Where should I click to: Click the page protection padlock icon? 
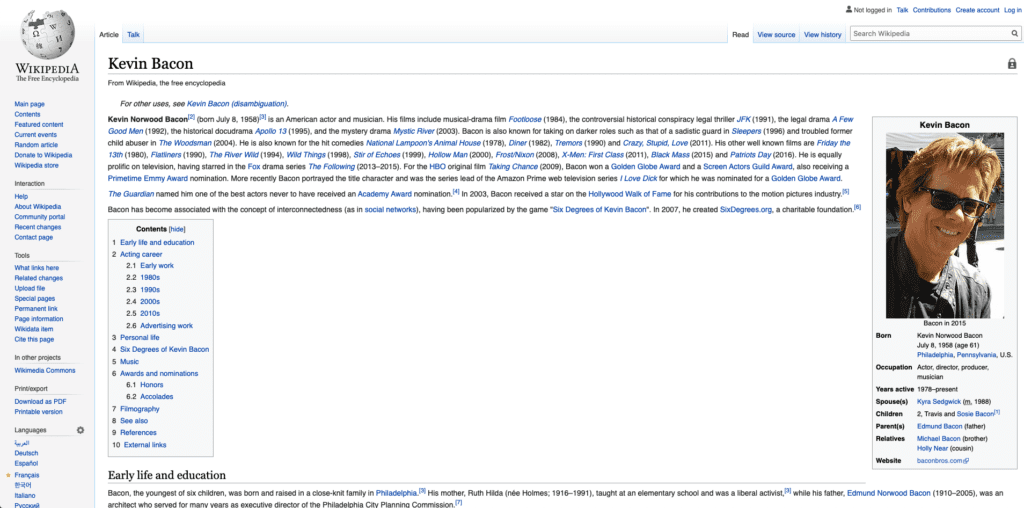click(1012, 64)
